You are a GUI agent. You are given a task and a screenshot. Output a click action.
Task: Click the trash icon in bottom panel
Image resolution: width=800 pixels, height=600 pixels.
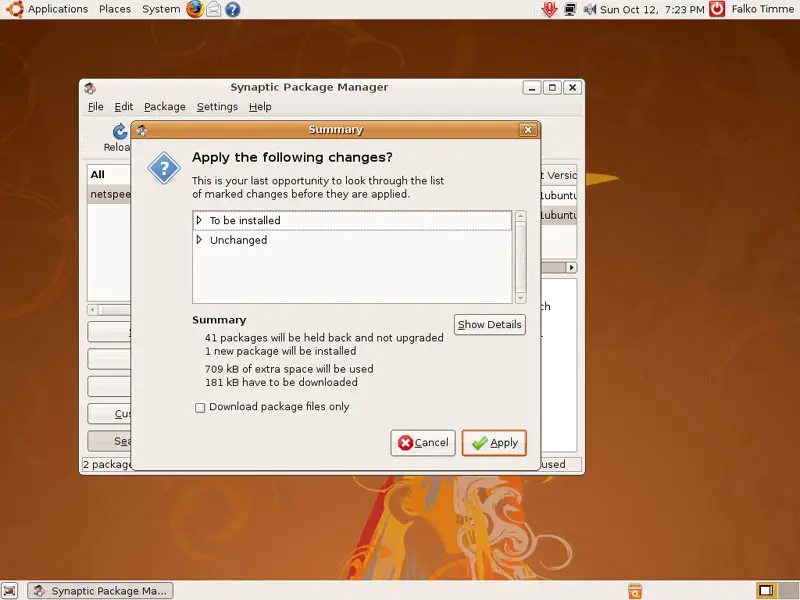(635, 591)
